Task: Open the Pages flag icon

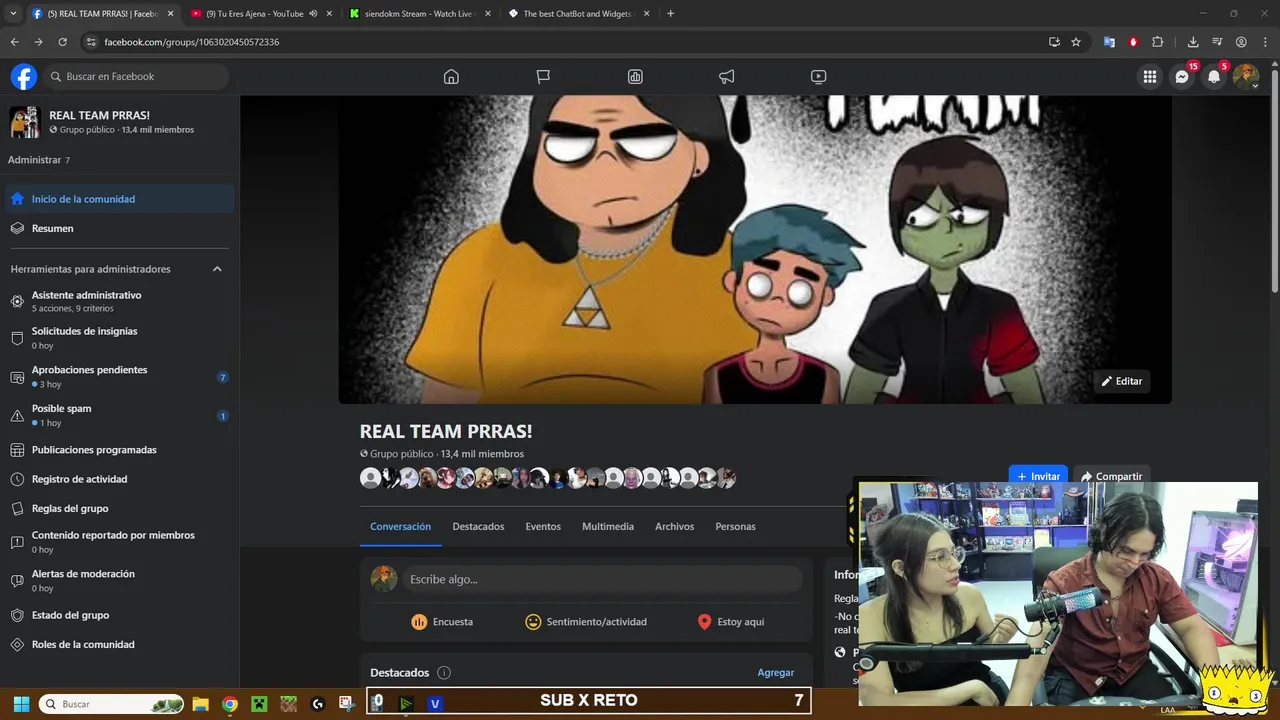Action: [x=543, y=77]
